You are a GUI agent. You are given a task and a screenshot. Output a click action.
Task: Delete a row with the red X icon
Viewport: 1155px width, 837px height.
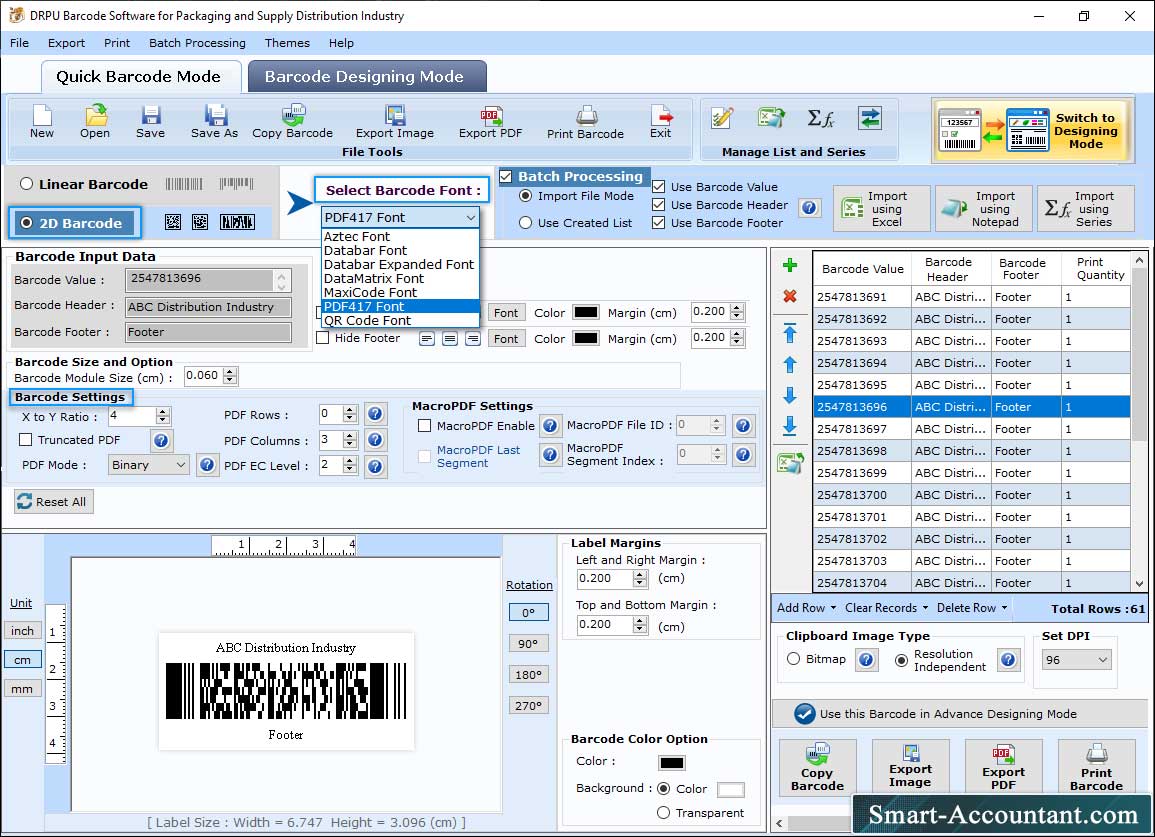790,296
